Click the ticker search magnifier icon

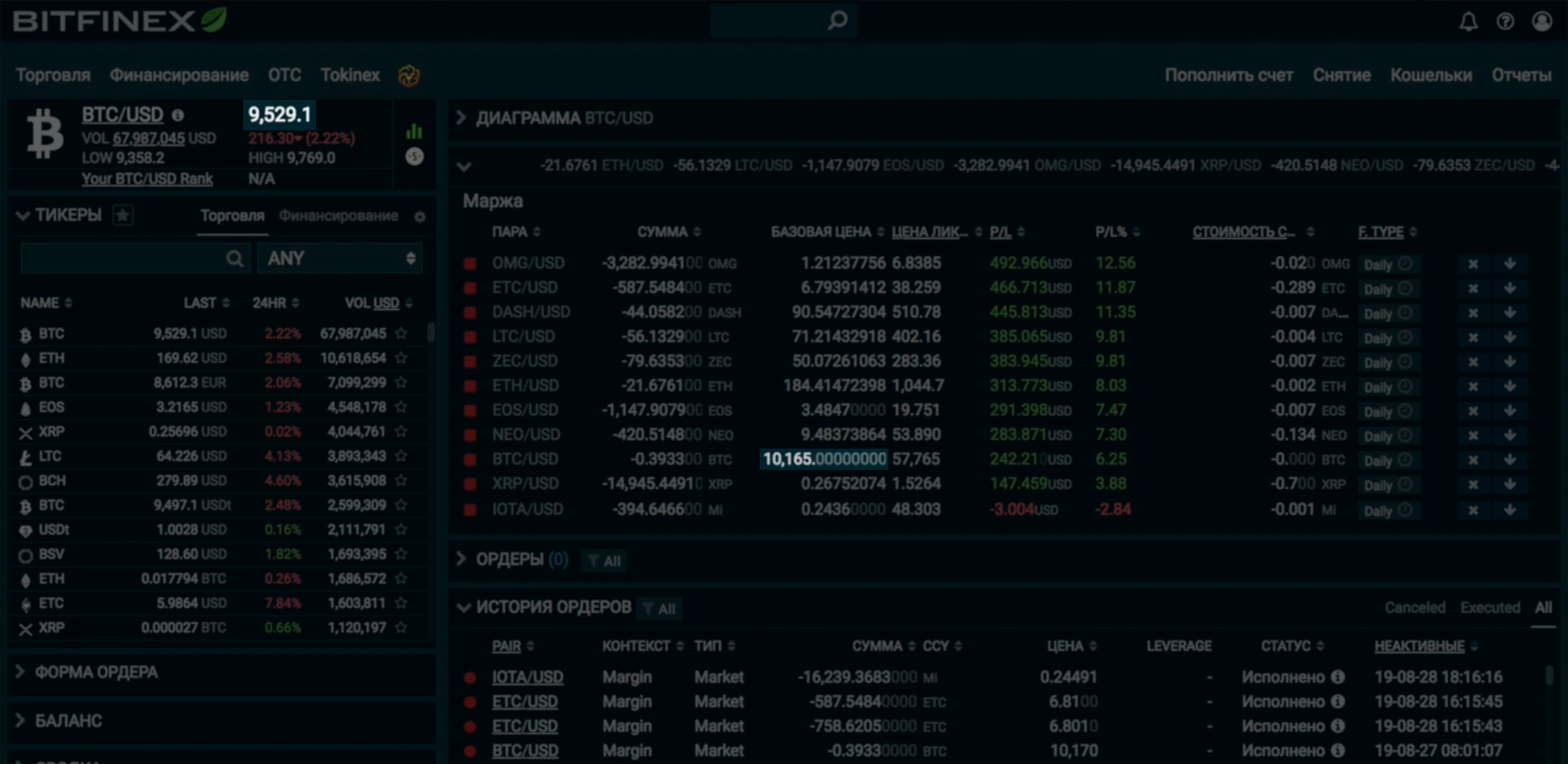point(234,259)
